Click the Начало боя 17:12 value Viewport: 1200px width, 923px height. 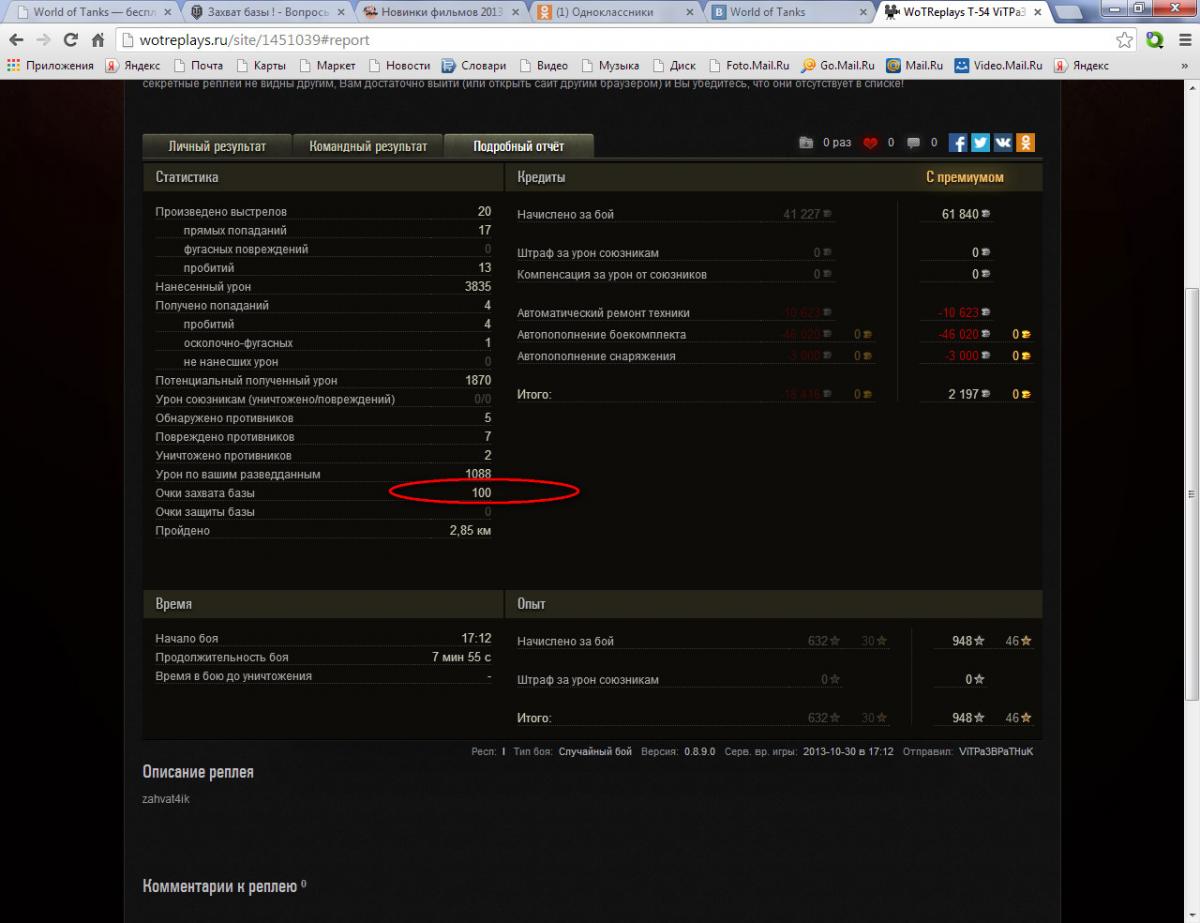[x=476, y=638]
